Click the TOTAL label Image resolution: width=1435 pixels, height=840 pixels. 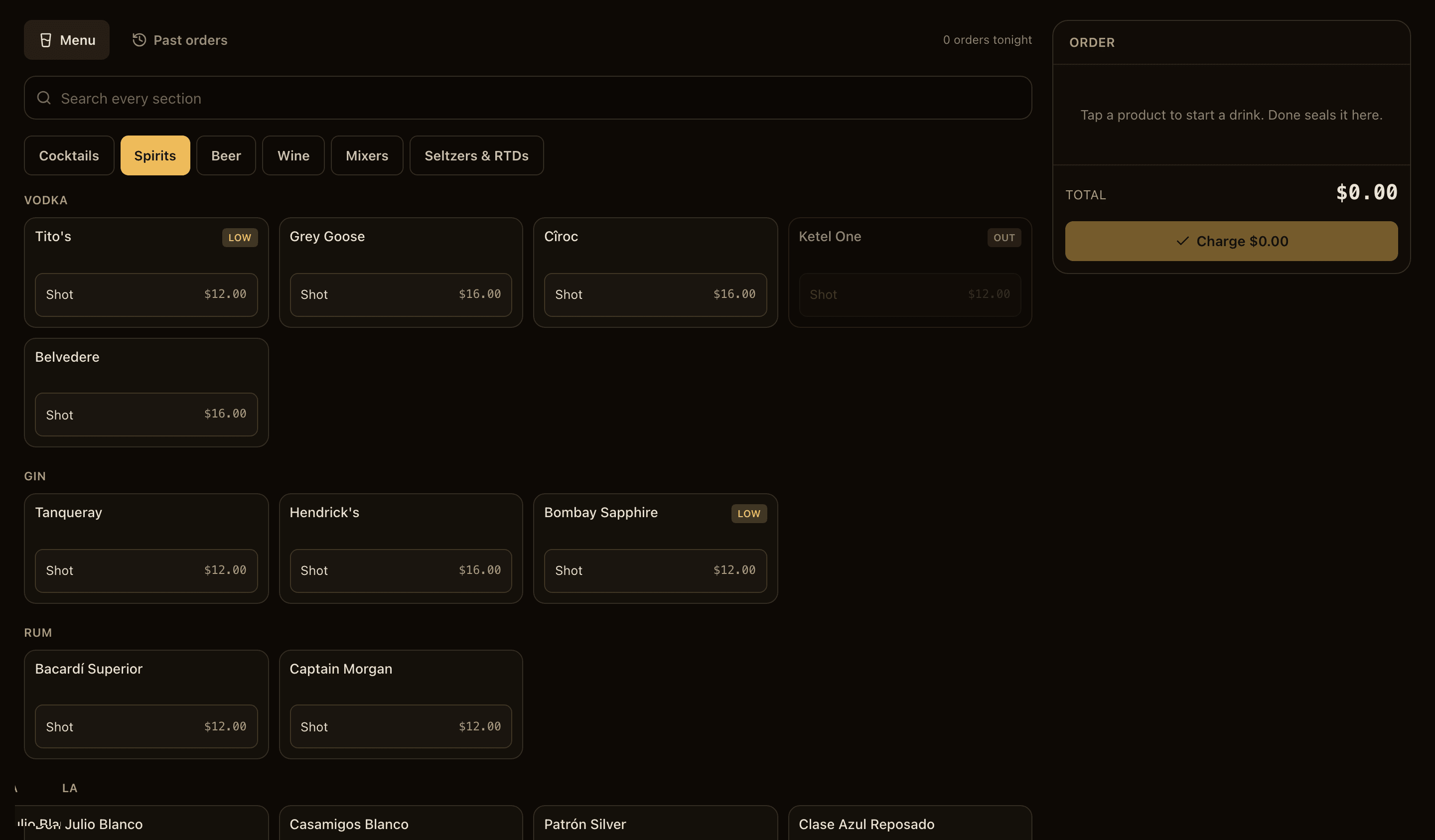click(x=1085, y=195)
